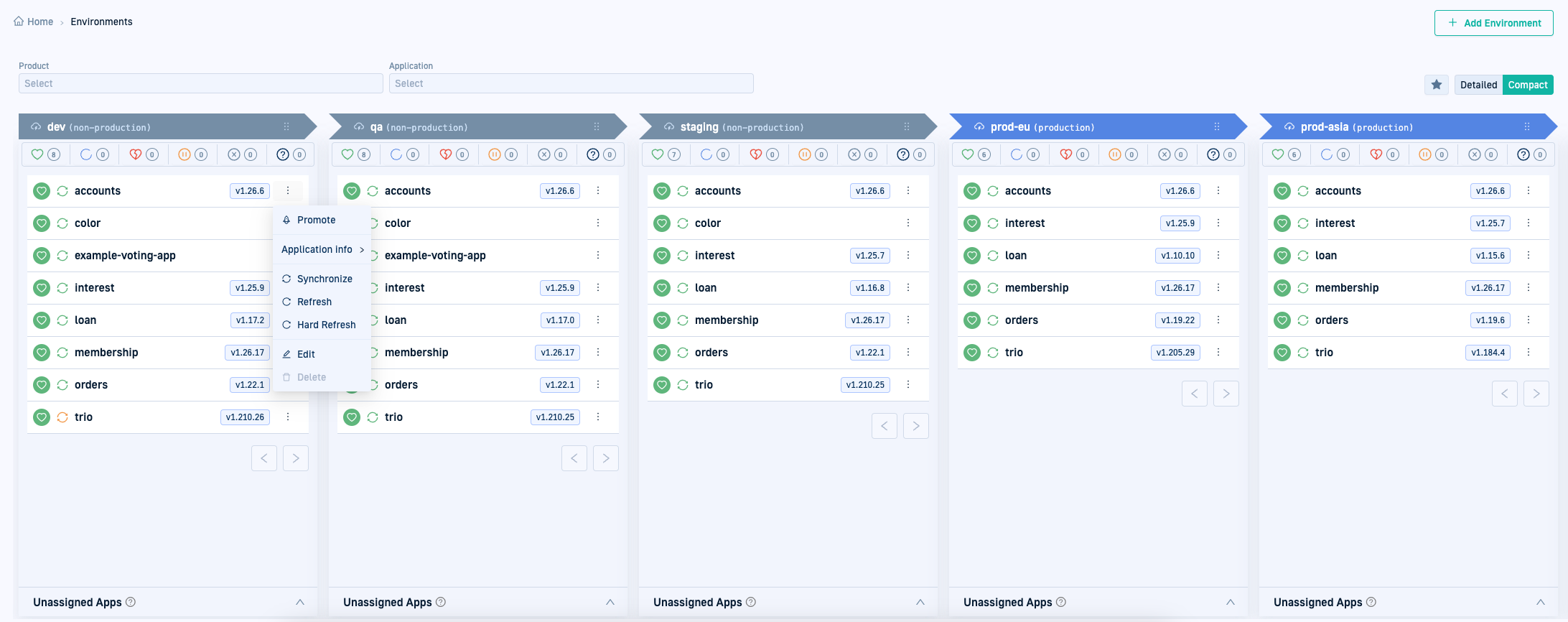
Task: Click the Add Environment button
Action: tap(1493, 23)
